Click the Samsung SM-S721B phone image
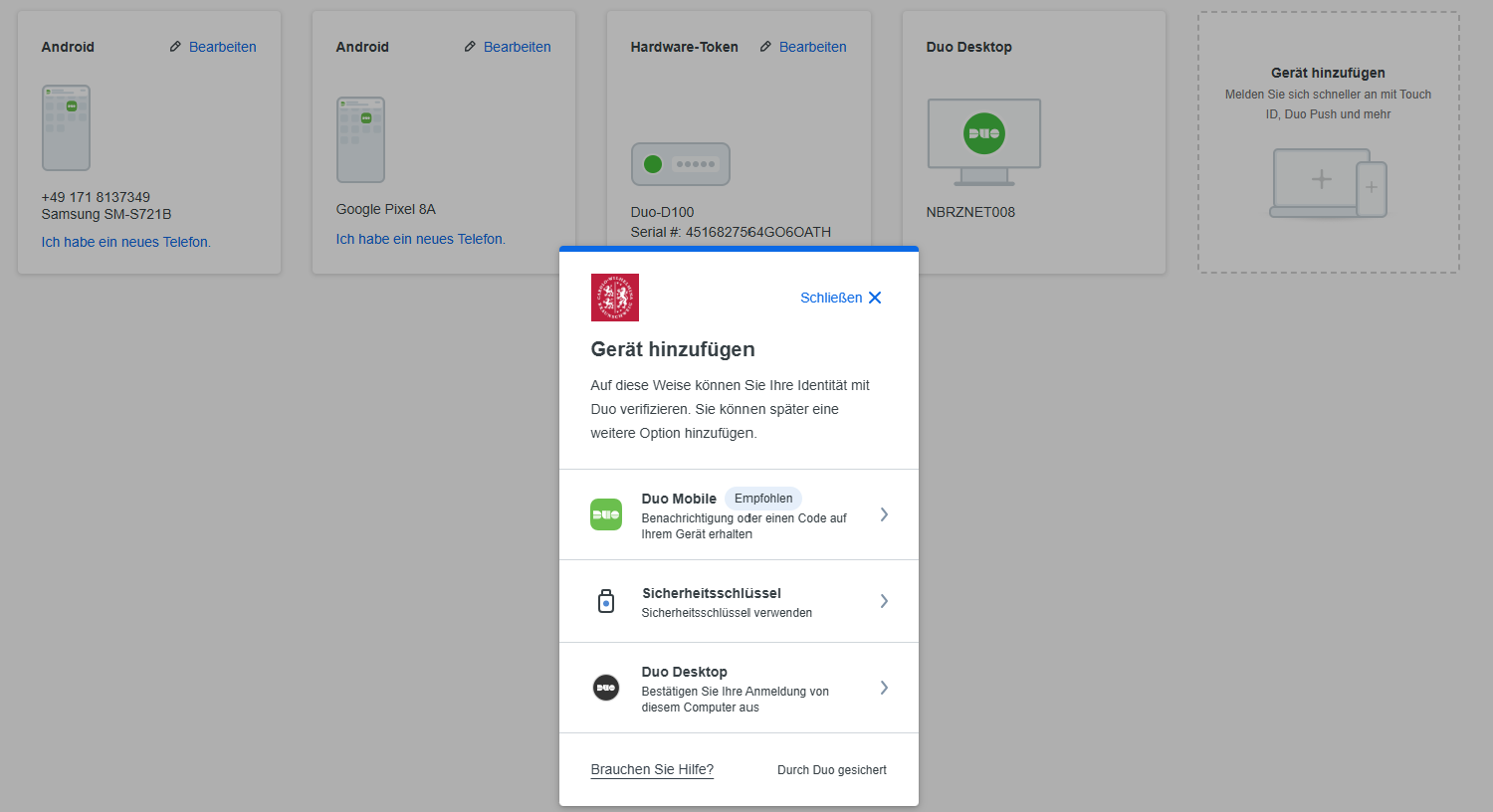 [x=66, y=128]
